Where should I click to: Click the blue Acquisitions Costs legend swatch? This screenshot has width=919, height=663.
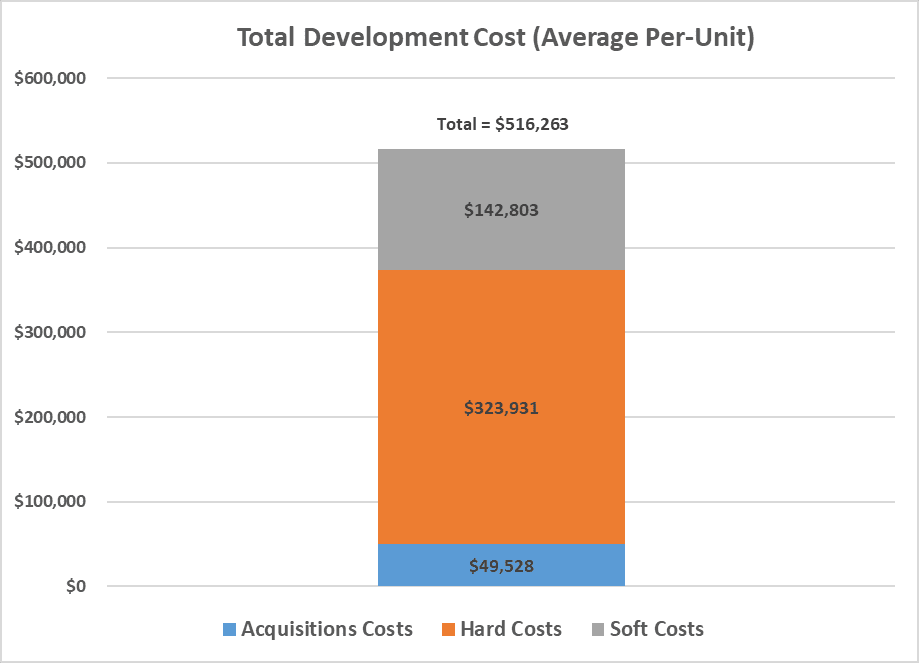[x=229, y=629]
